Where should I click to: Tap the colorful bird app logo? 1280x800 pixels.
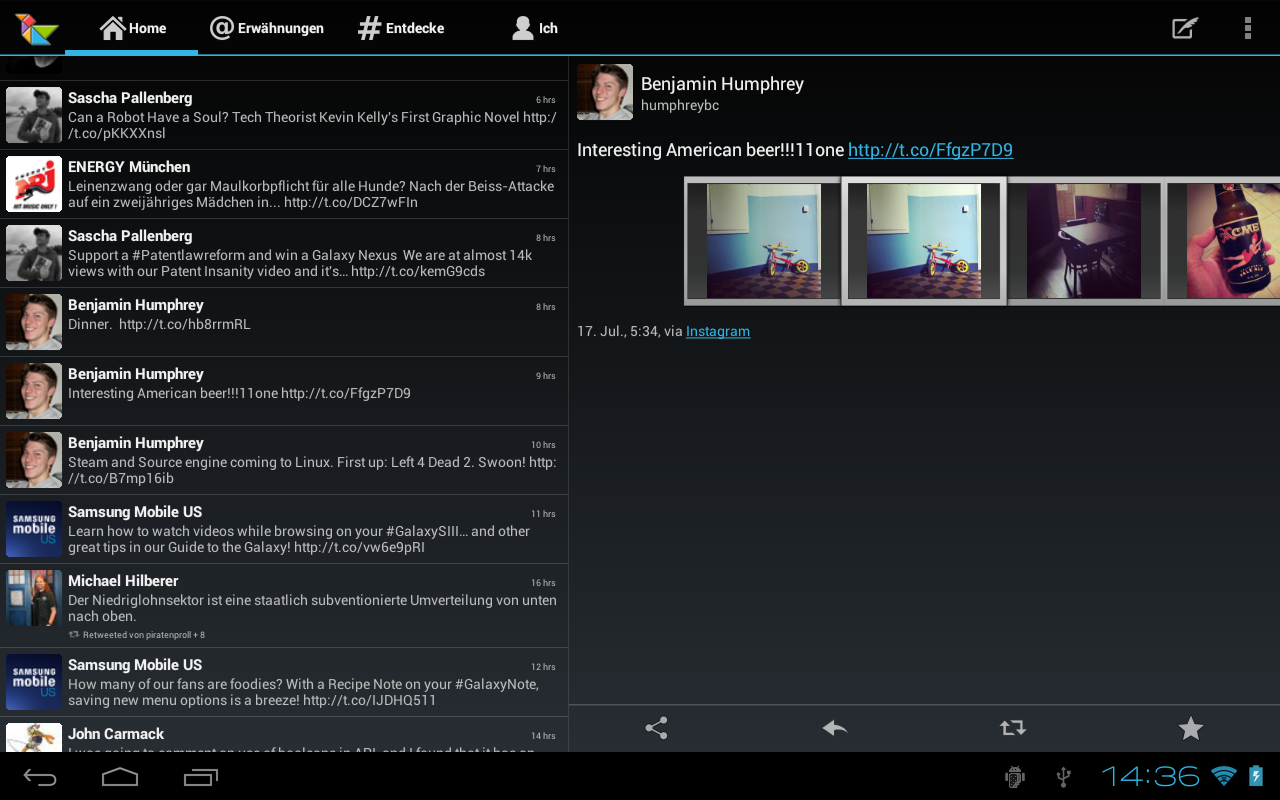coord(36,28)
